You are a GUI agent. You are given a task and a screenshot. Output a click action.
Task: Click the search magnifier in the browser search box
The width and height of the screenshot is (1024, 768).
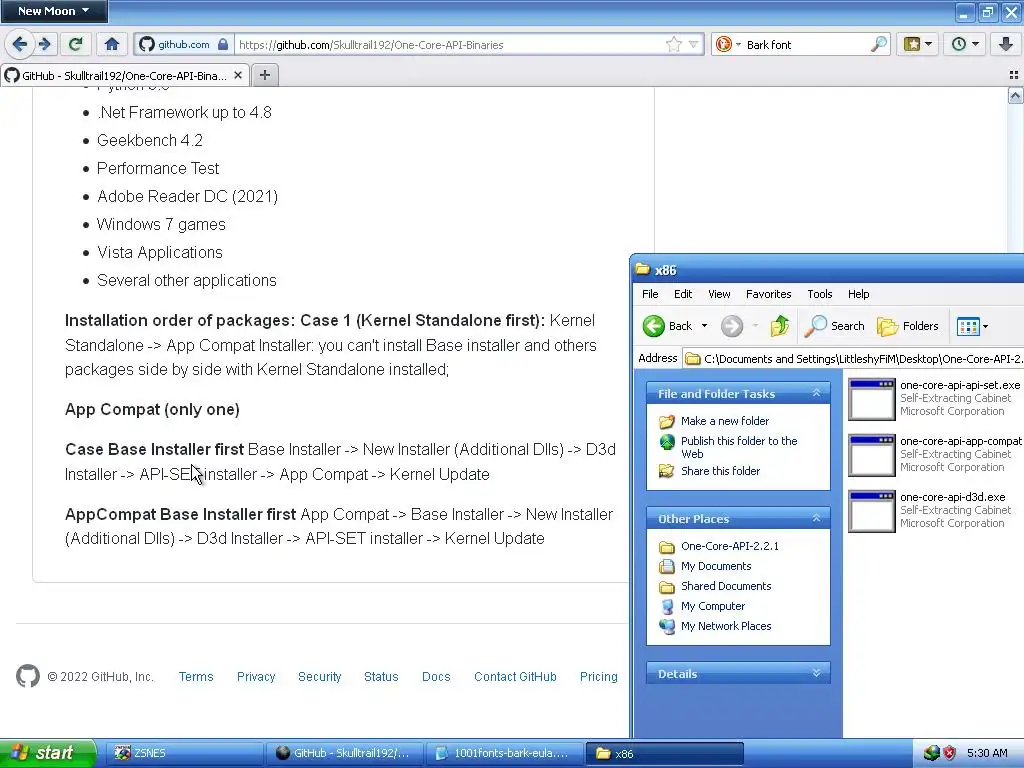(879, 44)
